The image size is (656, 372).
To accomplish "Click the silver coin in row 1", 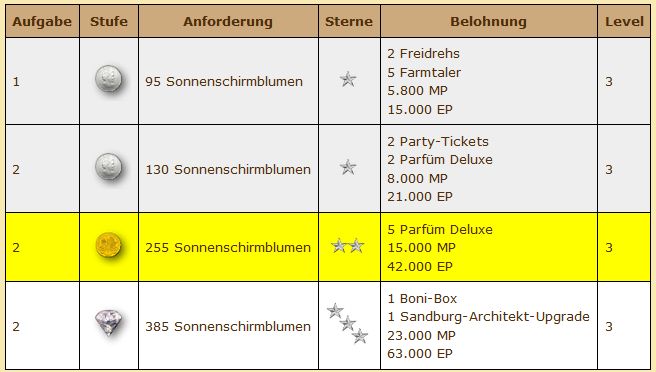I will [x=108, y=79].
